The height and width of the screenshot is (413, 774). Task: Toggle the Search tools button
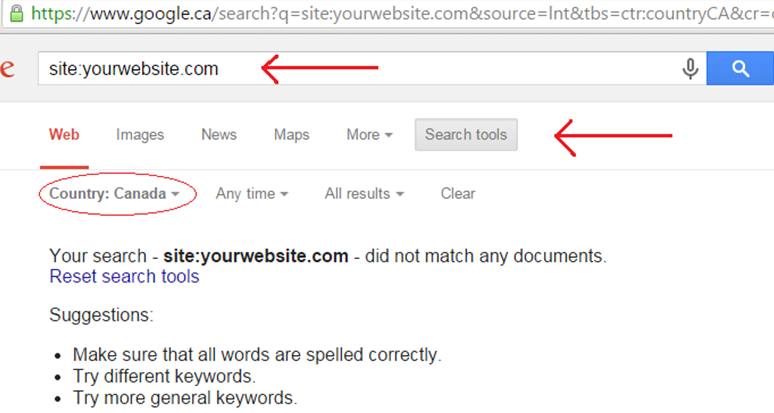[x=466, y=135]
